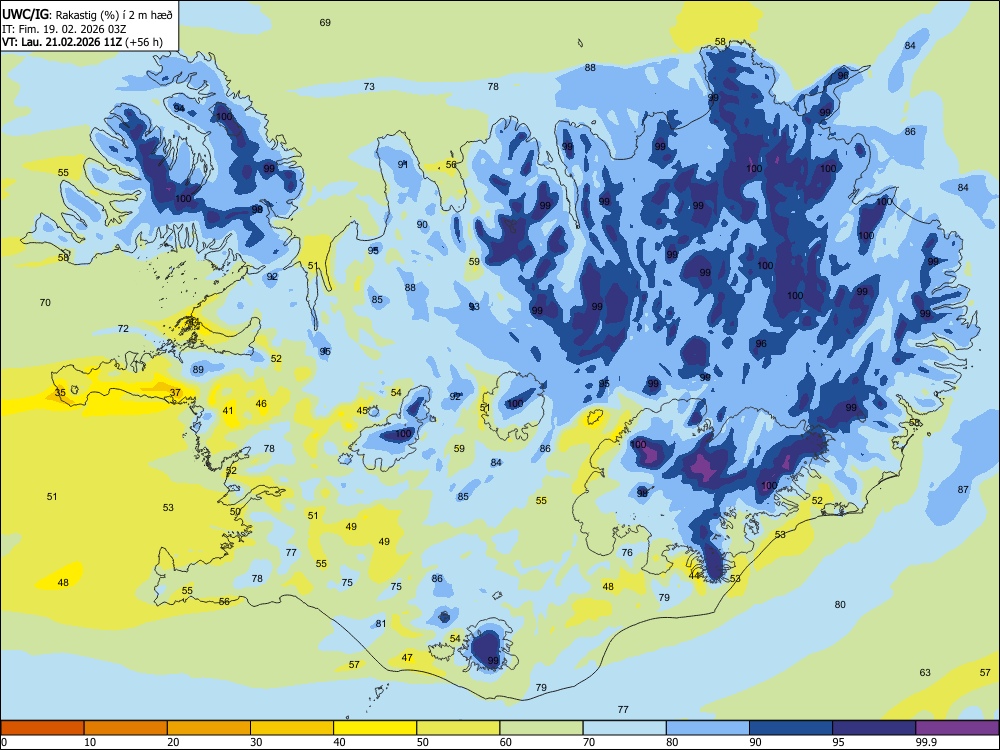This screenshot has height=750, width=1000.
Task: Select the map value 46
Action: point(261,404)
